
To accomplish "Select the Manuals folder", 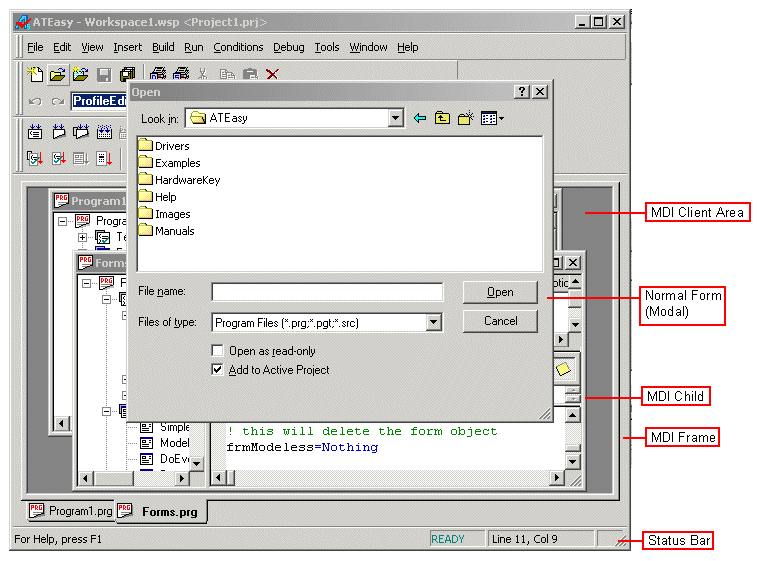I will pyautogui.click(x=166, y=231).
